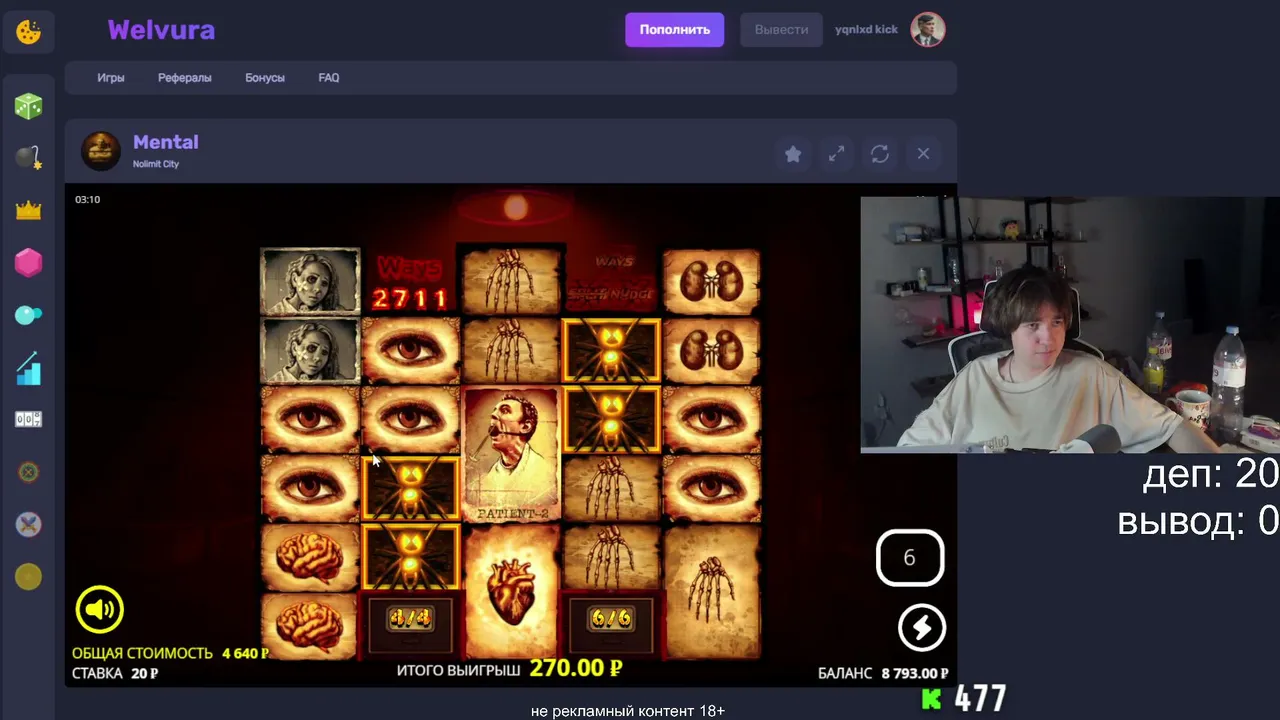
Task: Activate the lightning turbo spin button
Action: (921, 627)
